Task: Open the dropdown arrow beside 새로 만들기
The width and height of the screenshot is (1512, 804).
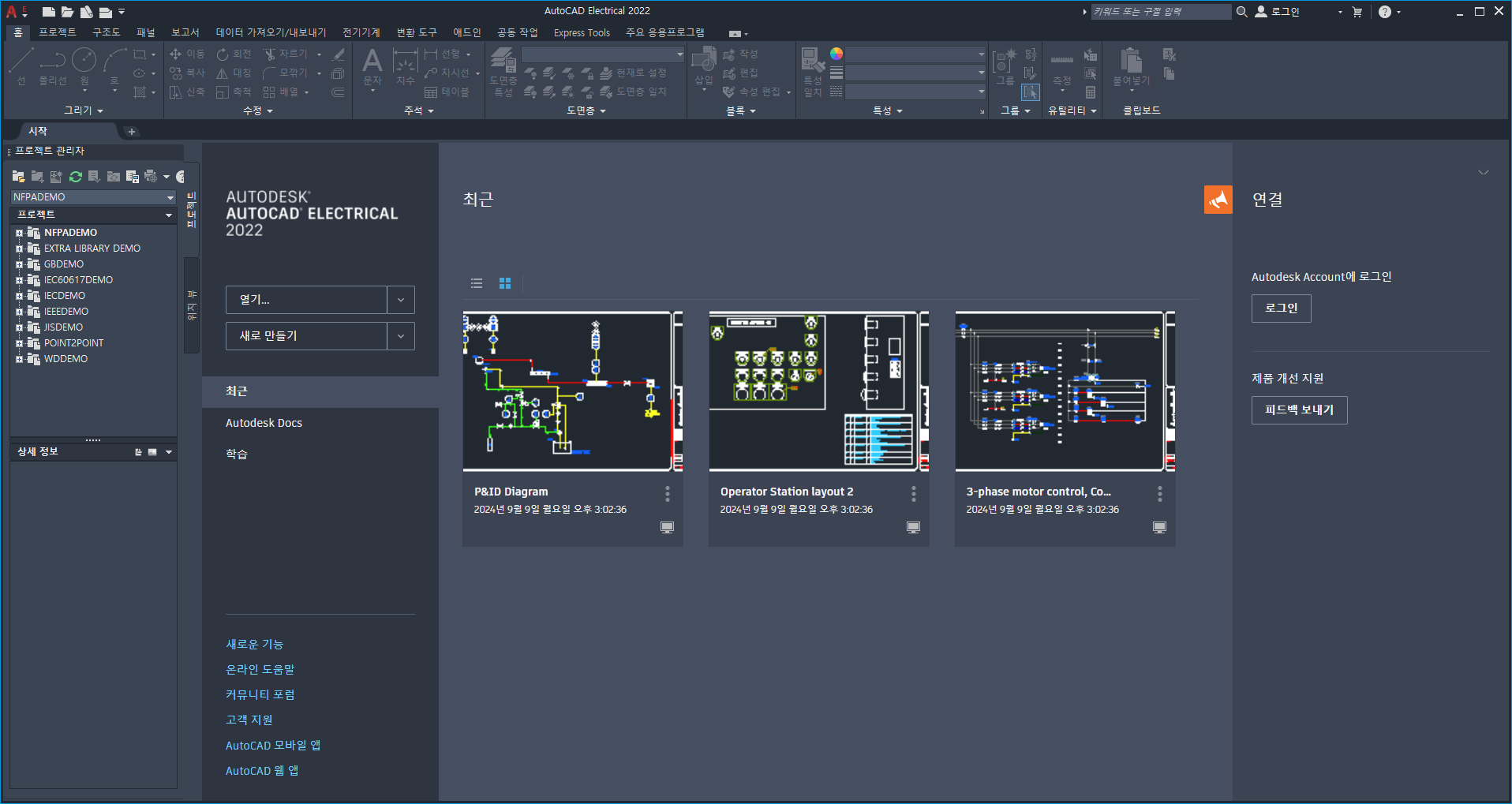Action: [401, 336]
